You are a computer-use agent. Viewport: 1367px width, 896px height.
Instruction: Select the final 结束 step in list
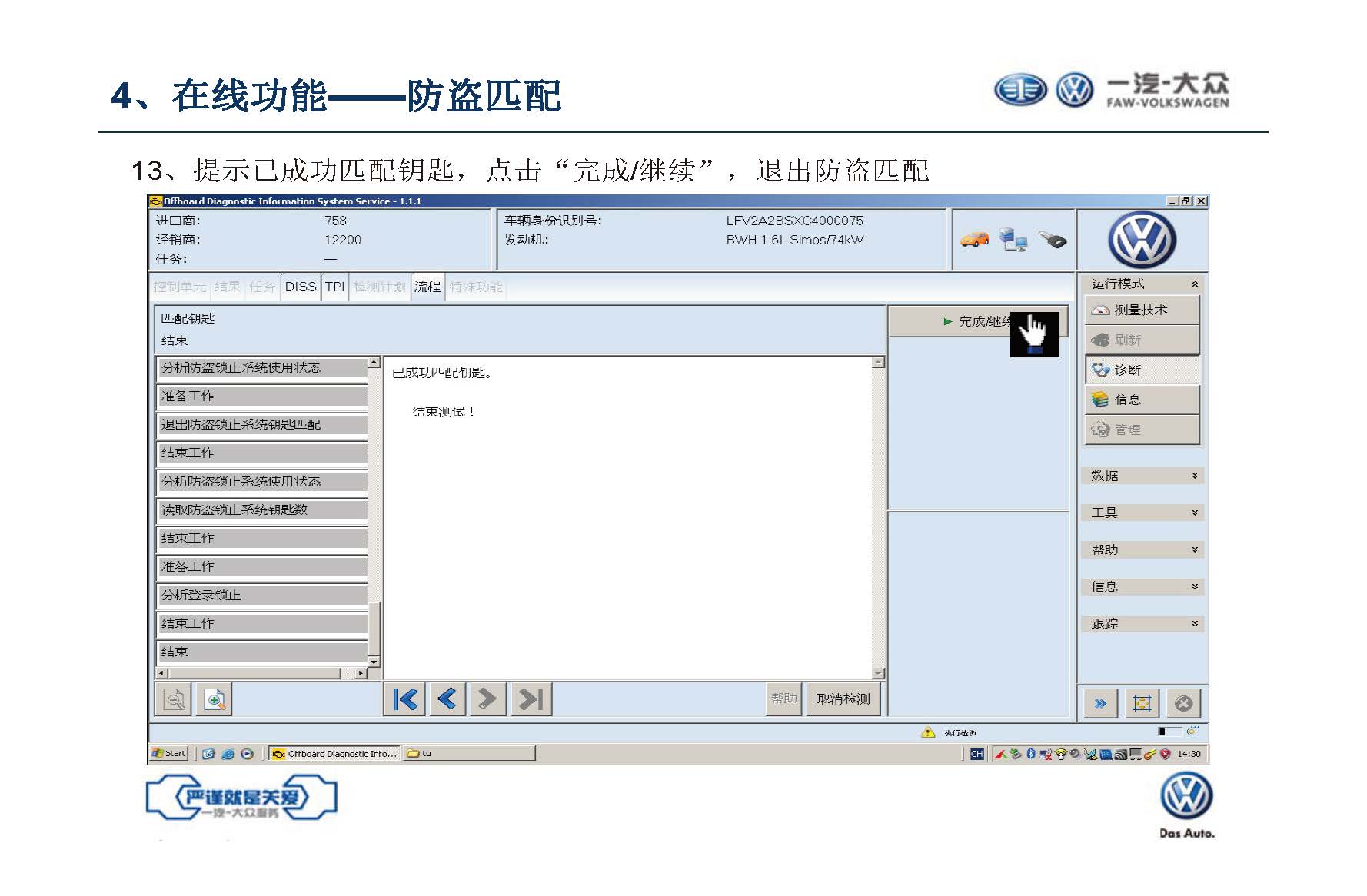point(262,652)
